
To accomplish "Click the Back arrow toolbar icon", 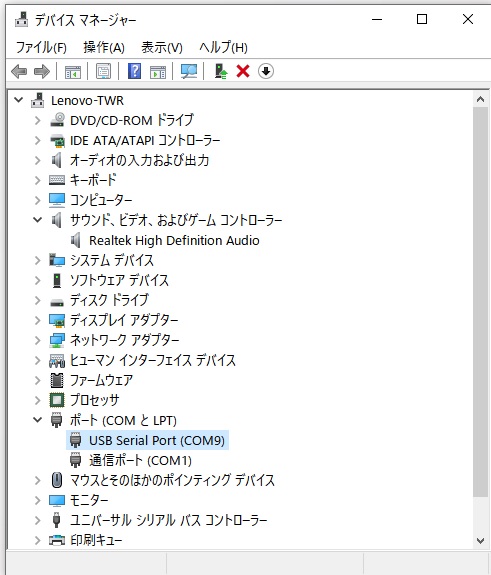I will tap(19, 71).
